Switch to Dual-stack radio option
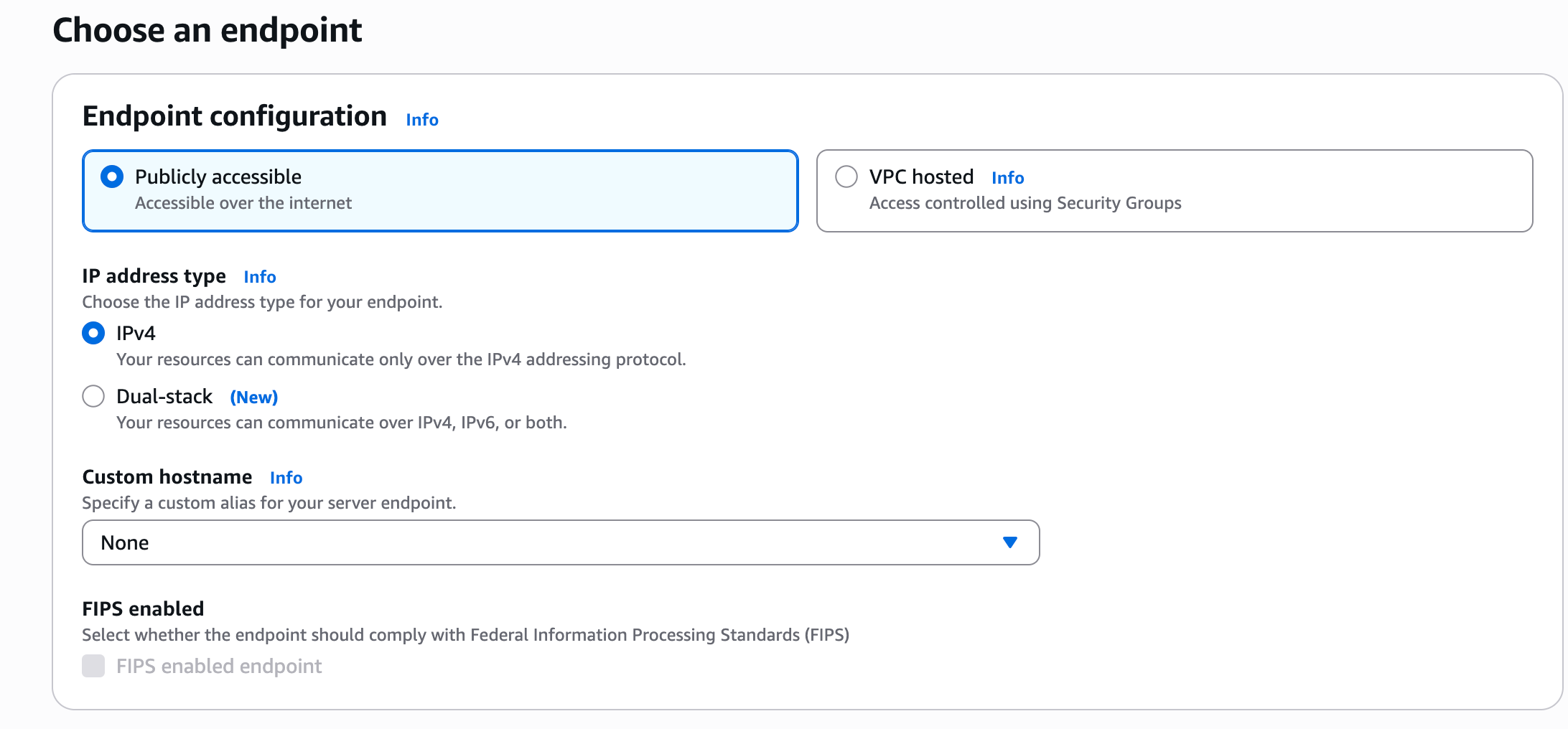Viewport: 1568px width, 729px height. click(93, 396)
